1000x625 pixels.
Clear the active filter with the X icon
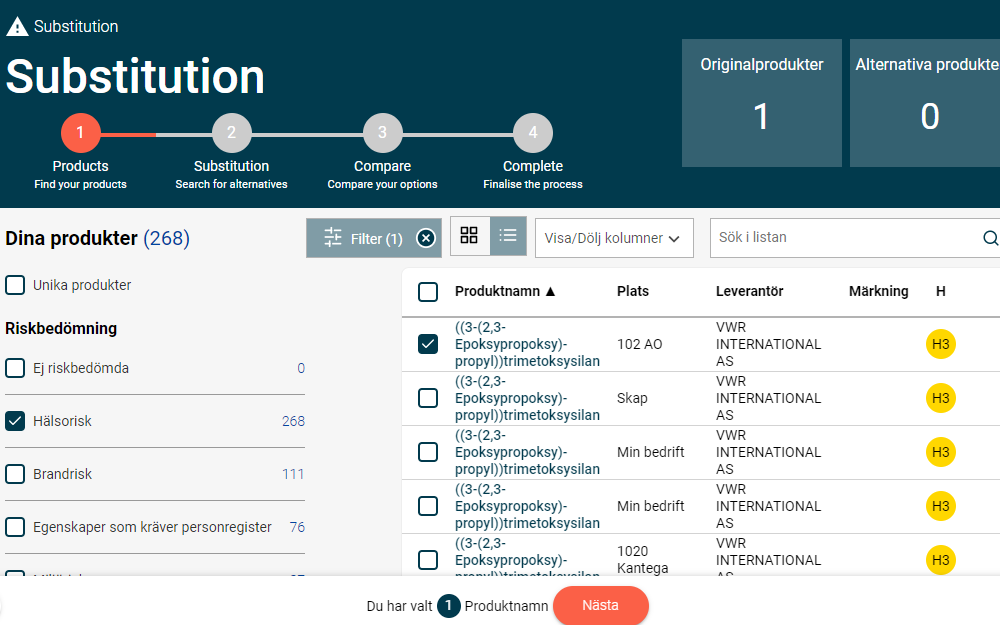425,239
